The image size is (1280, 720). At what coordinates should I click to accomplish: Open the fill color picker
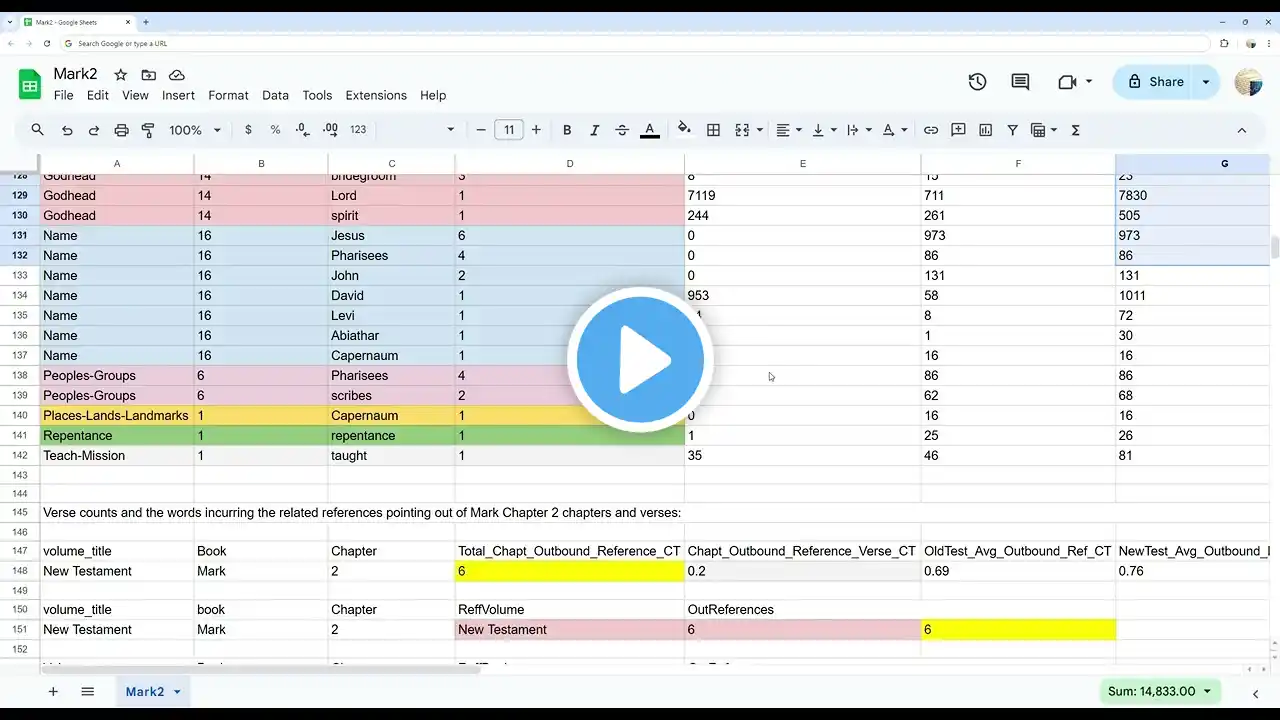[685, 129]
